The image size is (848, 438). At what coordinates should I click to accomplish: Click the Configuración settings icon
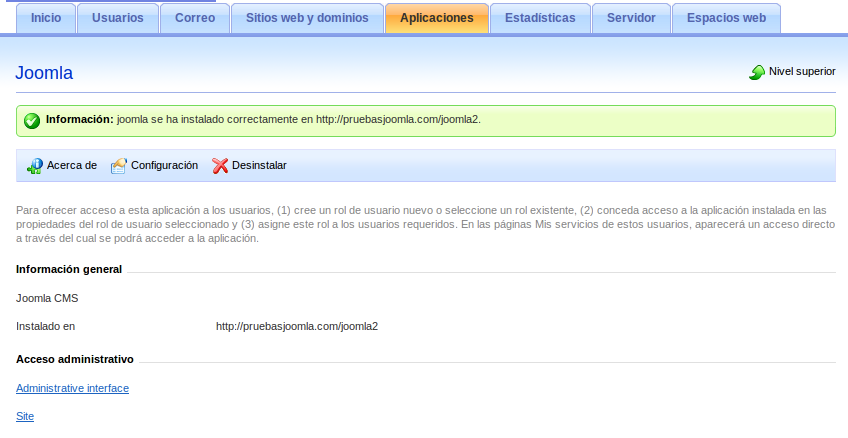coord(119,165)
